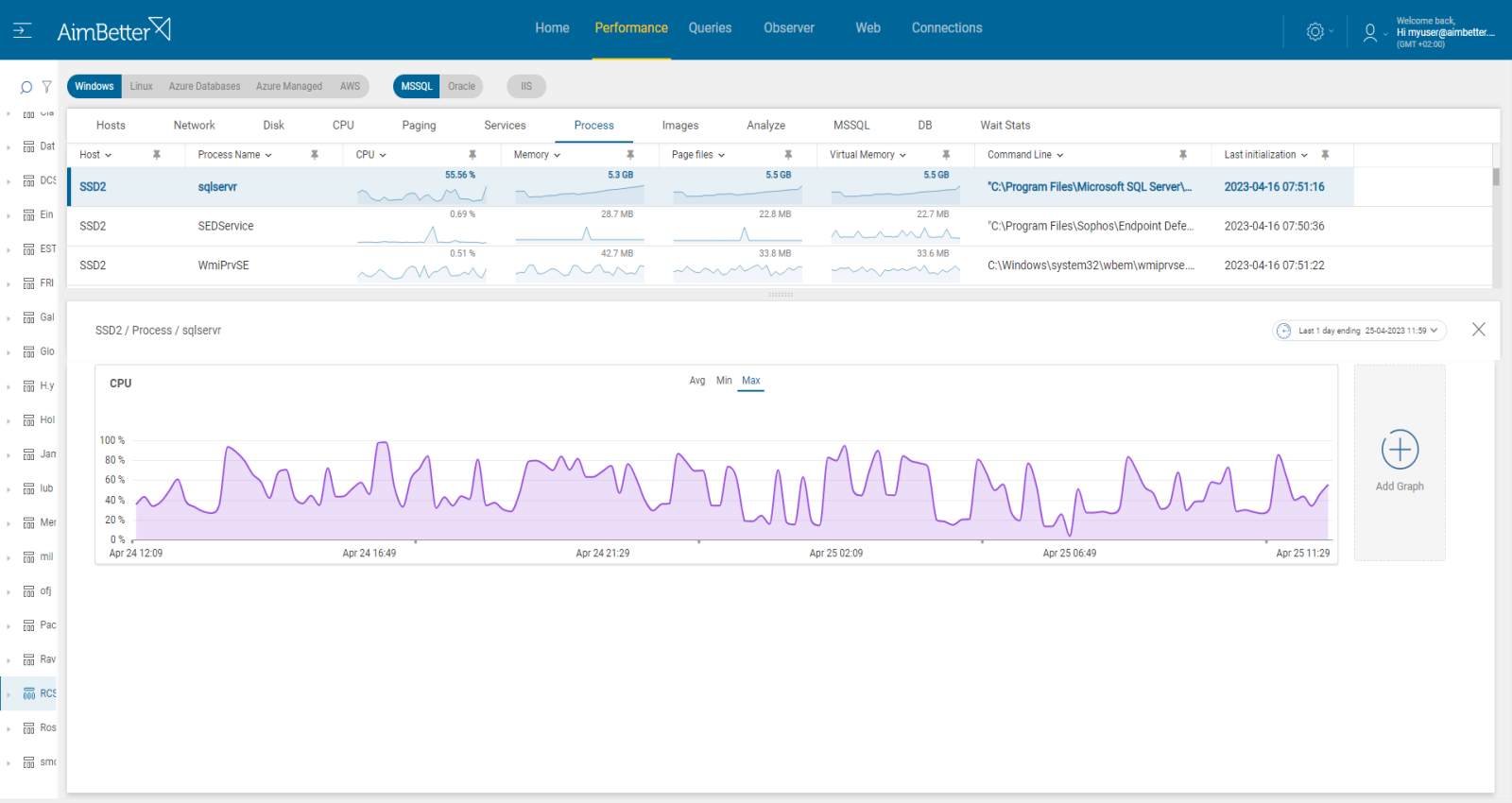
Task: Open the settings gear menu
Action: click(1315, 31)
